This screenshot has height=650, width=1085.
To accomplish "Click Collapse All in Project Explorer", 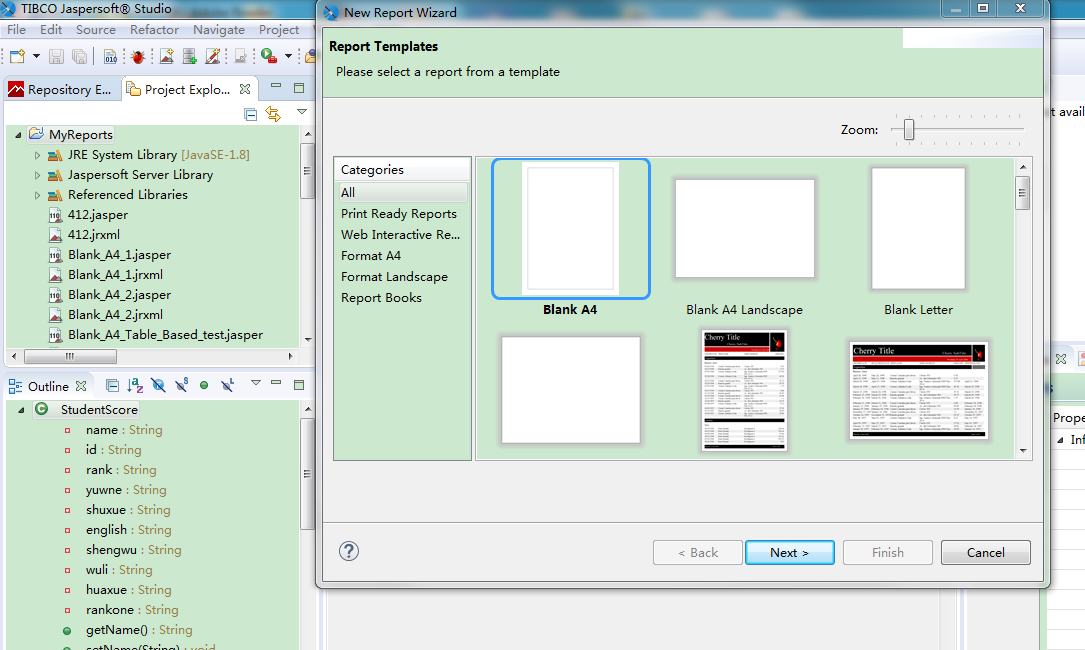I will click(251, 114).
